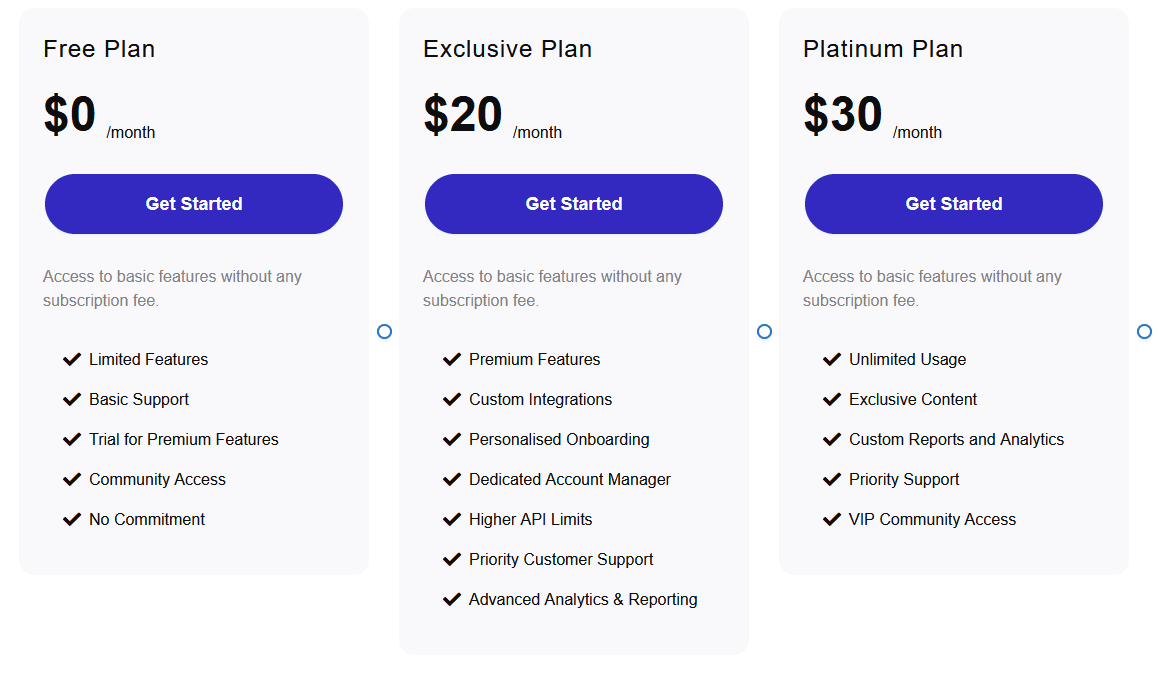
Task: Select the circle handle right of Free Plan card
Action: 384,331
